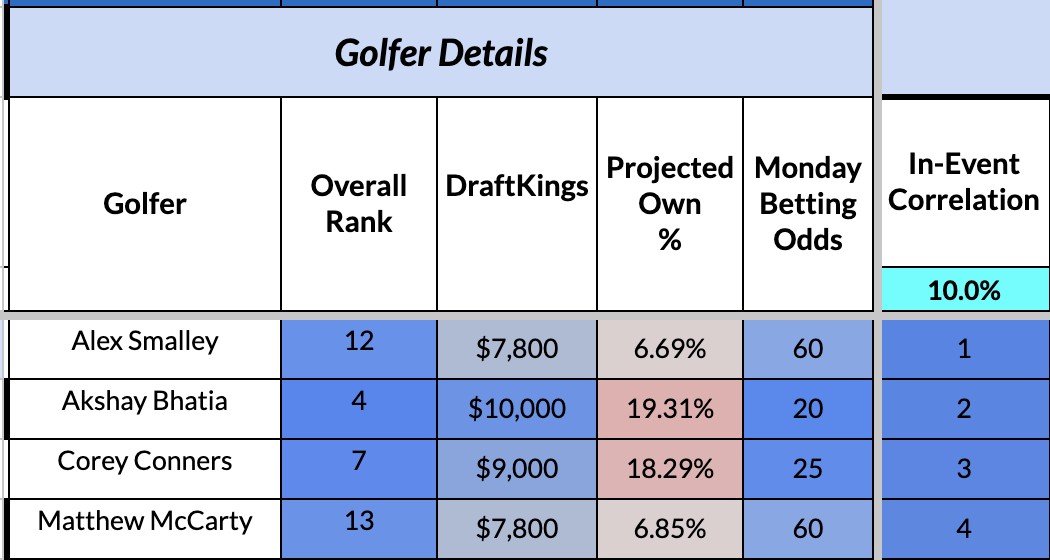Select the 6.69% projected ownership cell

[x=670, y=349]
